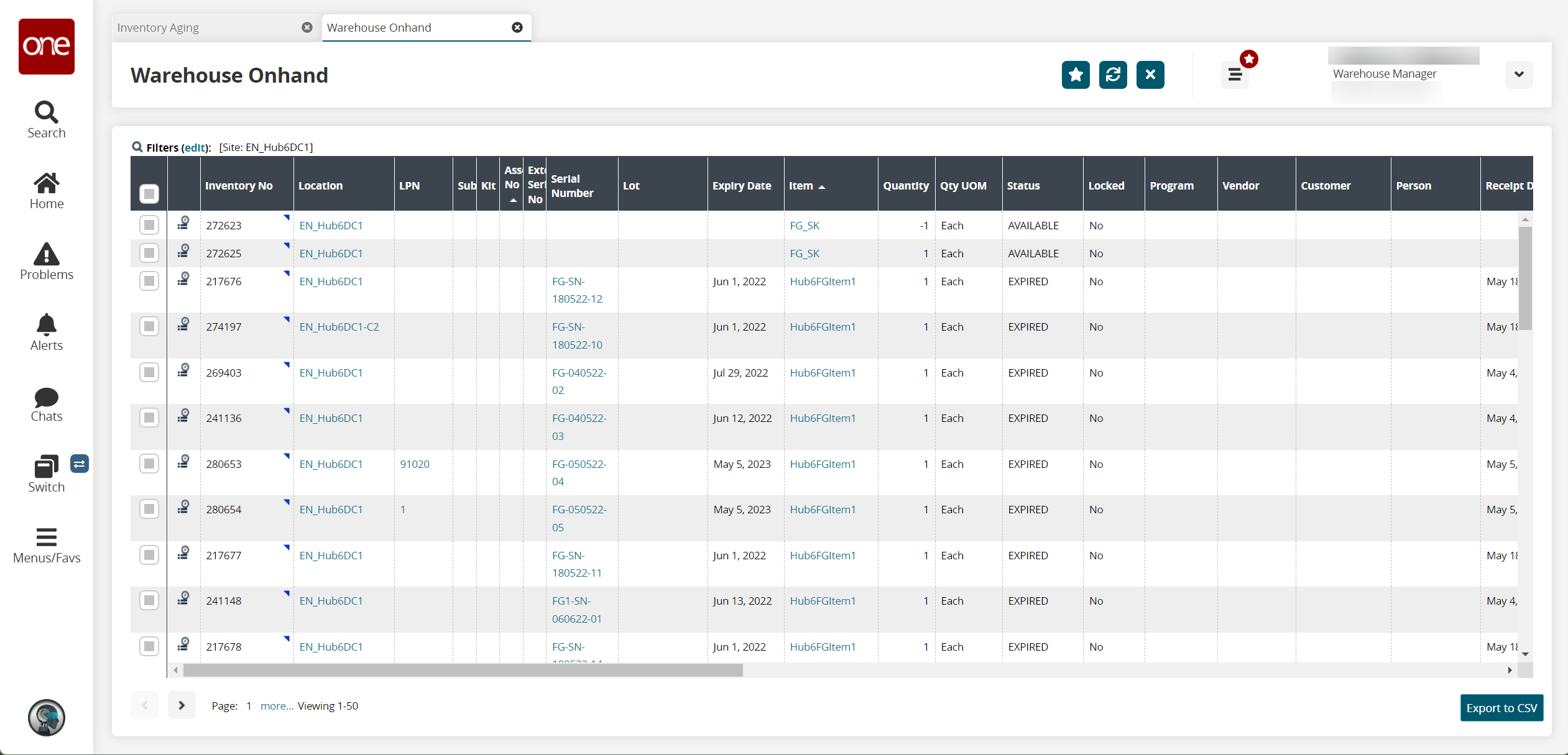The width and height of the screenshot is (1568, 755).
Task: Expand the cell menu triangle for inventory 269403
Action: click(x=287, y=365)
